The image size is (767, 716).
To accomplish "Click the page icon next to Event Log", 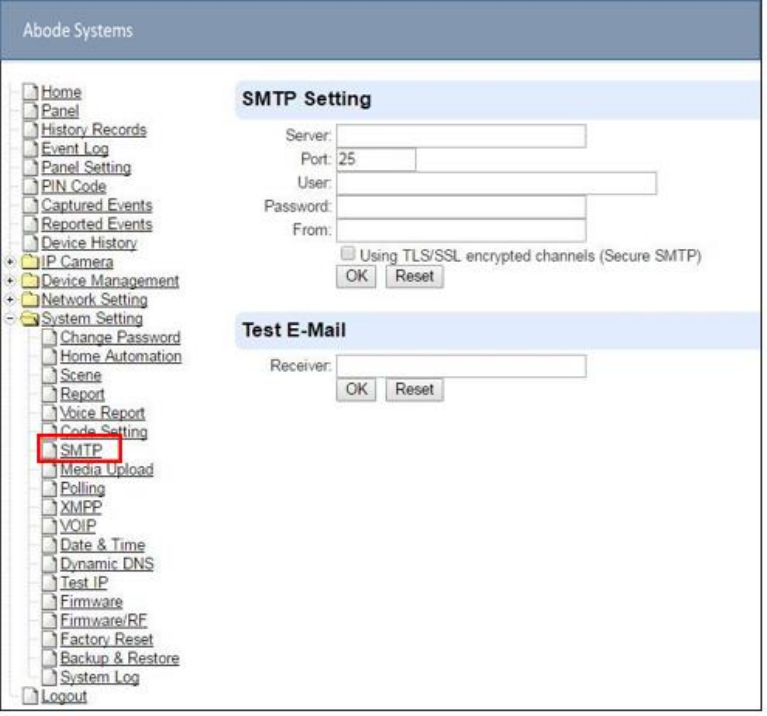I will [30, 149].
